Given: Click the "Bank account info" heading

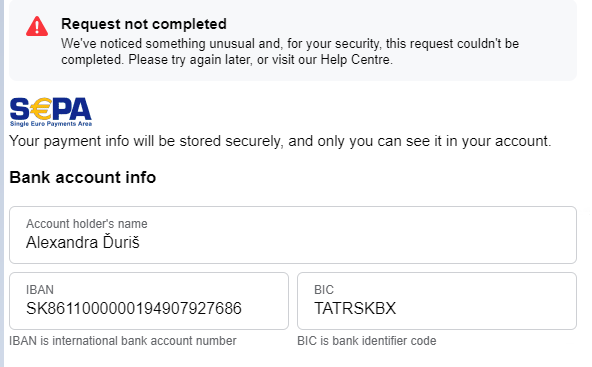Looking at the screenshot, I should (x=83, y=177).
